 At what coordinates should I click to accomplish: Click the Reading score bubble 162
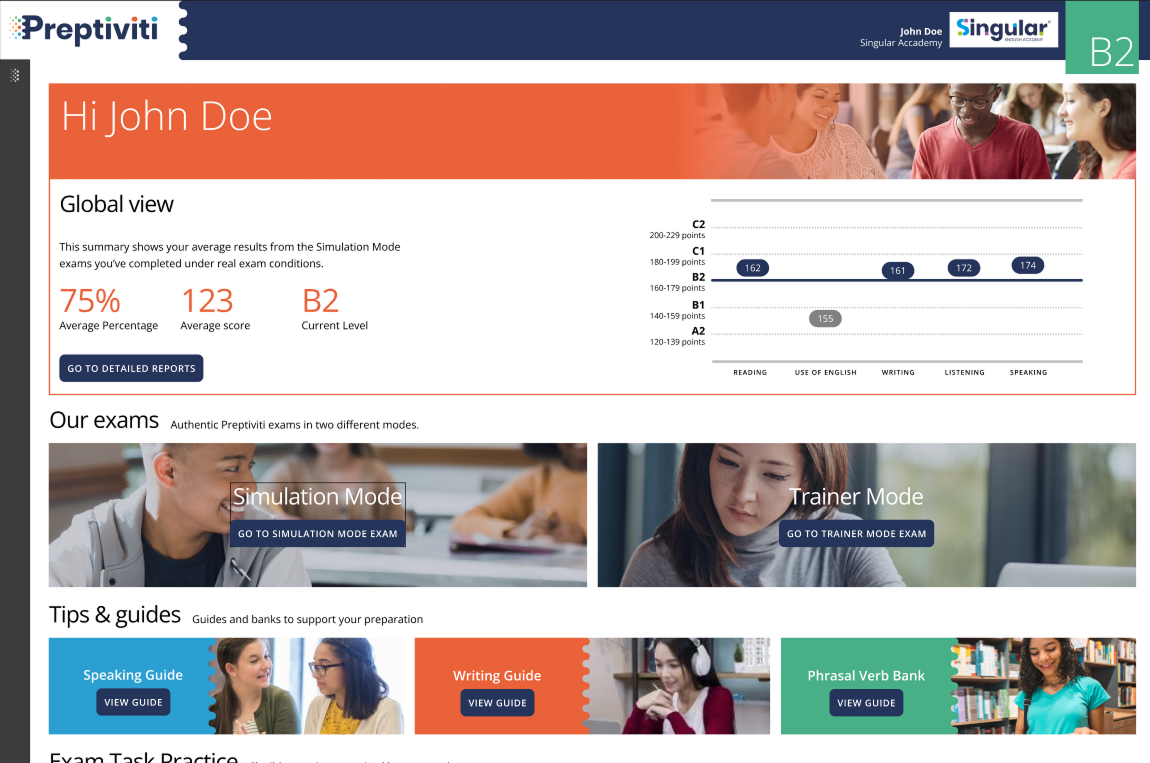pyautogui.click(x=752, y=268)
